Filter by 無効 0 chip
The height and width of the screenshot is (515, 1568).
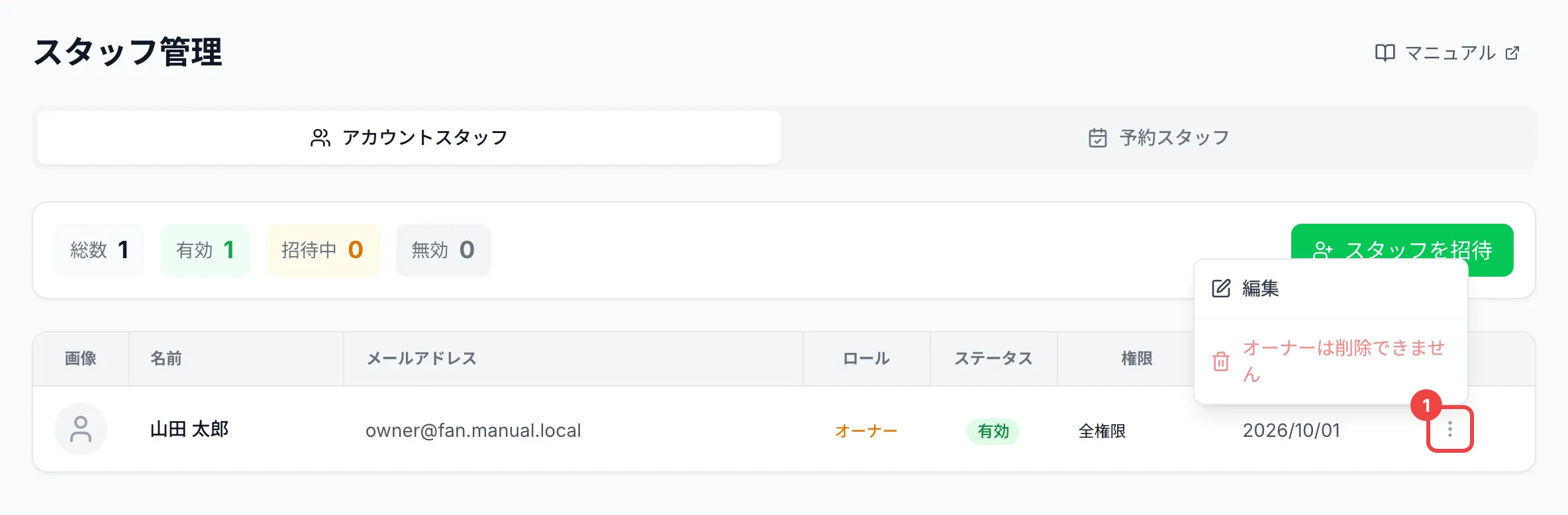444,250
